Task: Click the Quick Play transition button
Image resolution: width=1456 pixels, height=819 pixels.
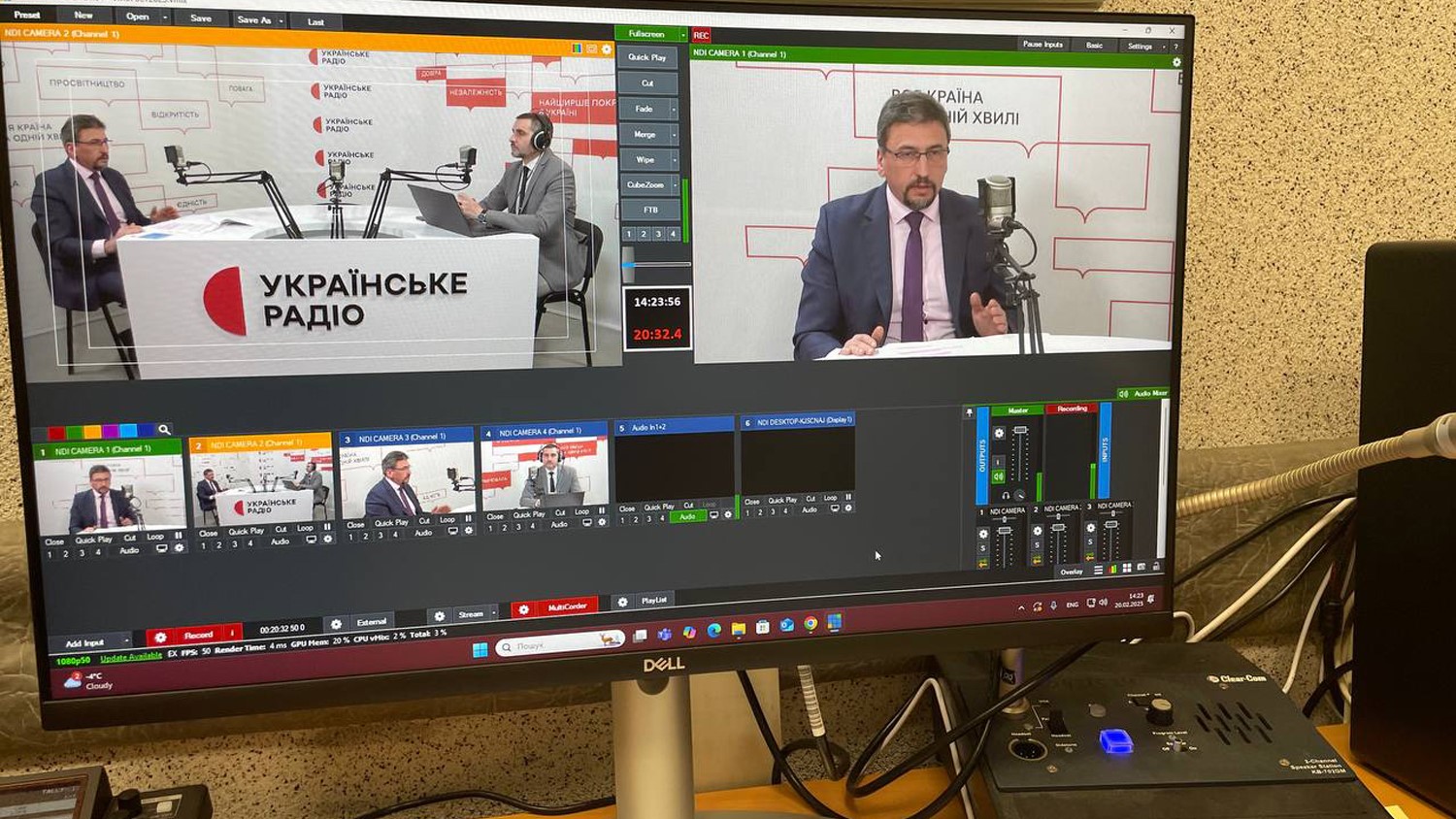Action: (x=647, y=57)
